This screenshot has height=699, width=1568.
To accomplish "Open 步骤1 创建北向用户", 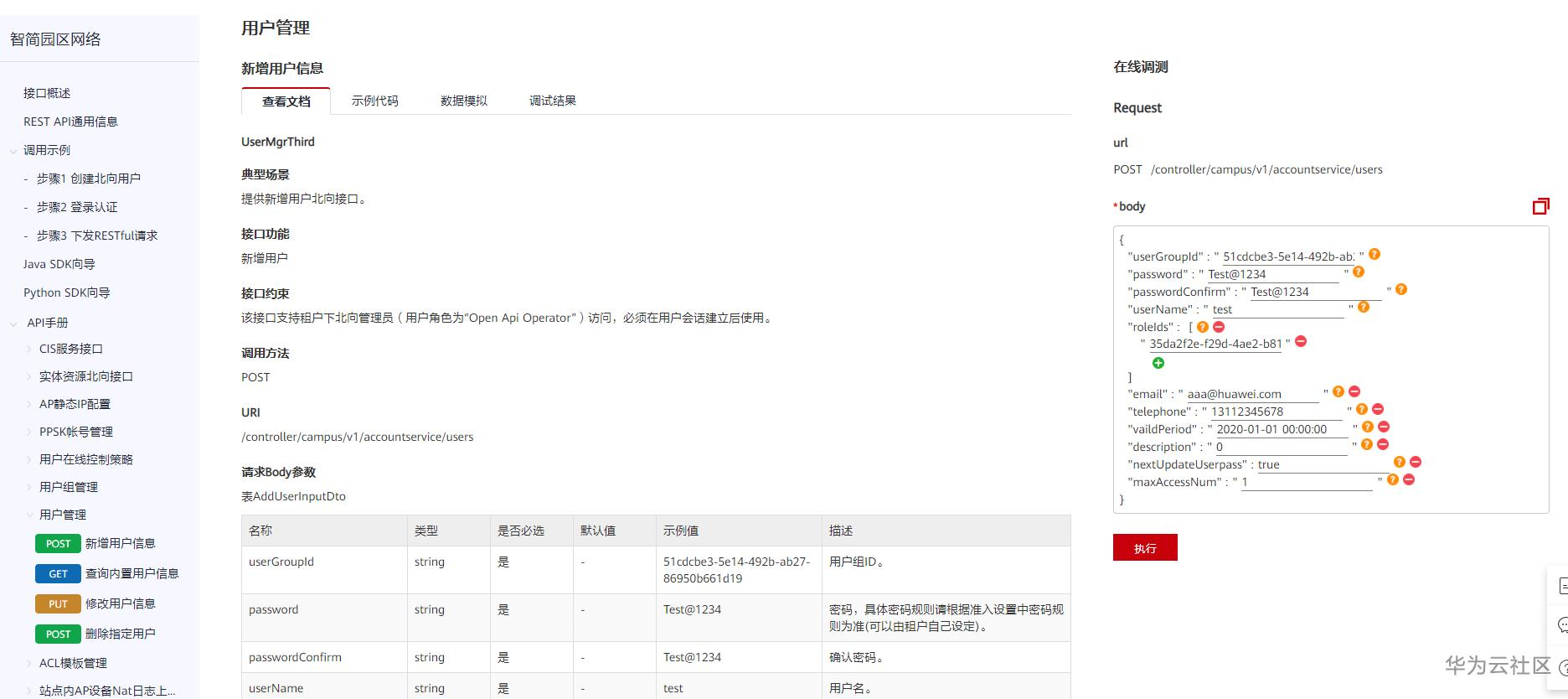I will click(x=89, y=179).
